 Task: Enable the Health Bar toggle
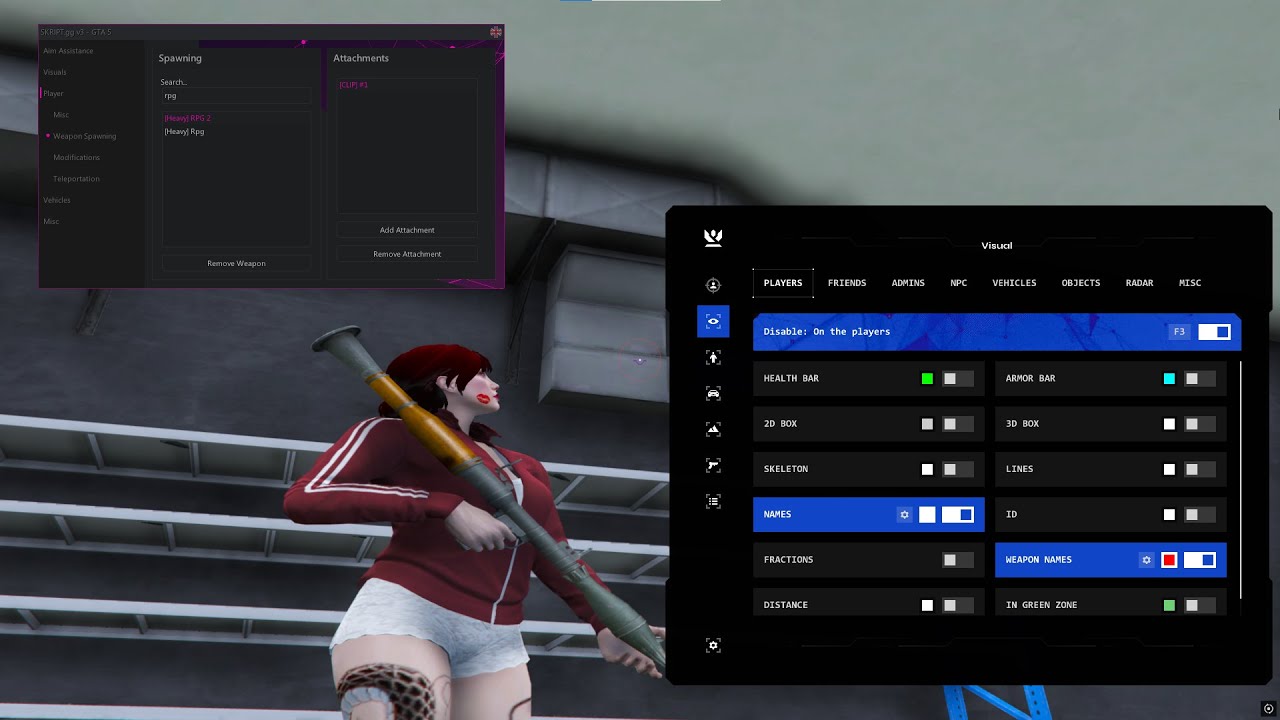coord(958,379)
